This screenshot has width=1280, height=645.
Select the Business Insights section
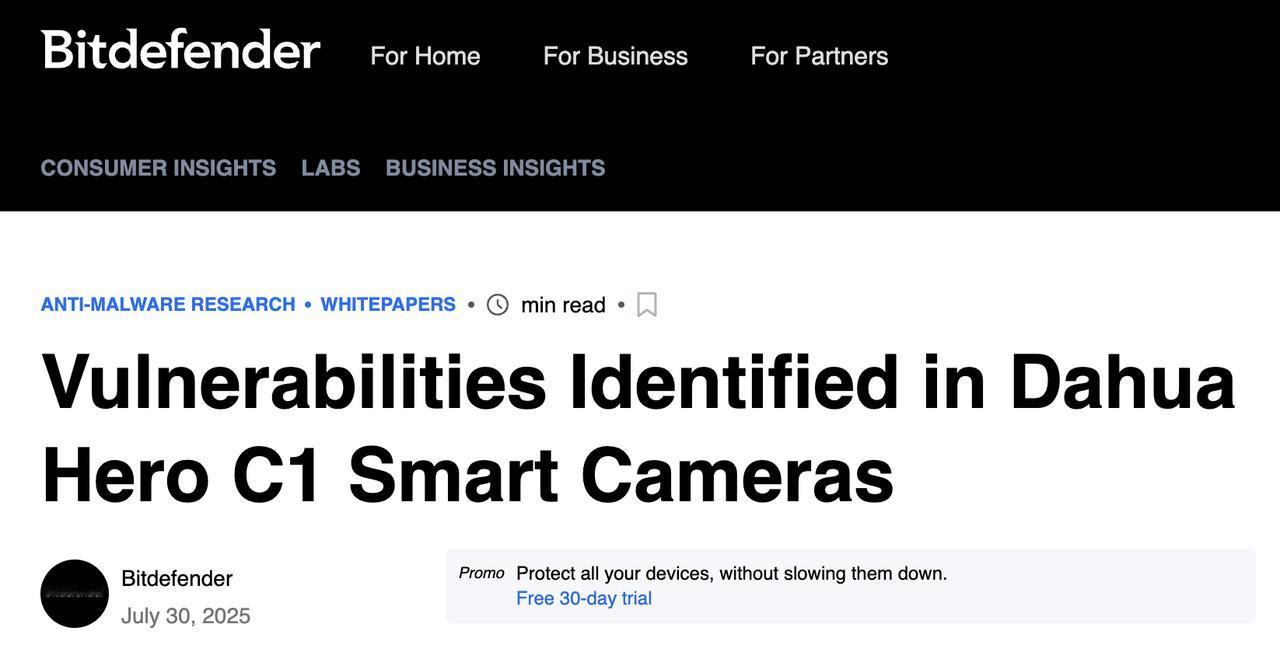tap(495, 168)
